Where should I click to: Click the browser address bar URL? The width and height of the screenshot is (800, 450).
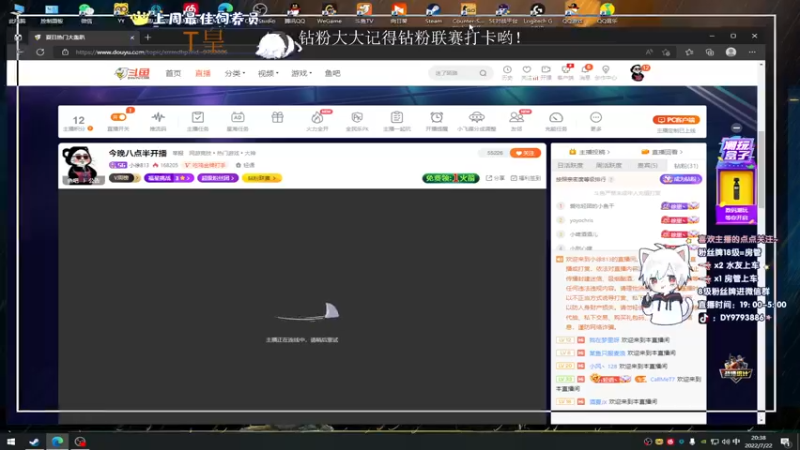click(x=153, y=52)
